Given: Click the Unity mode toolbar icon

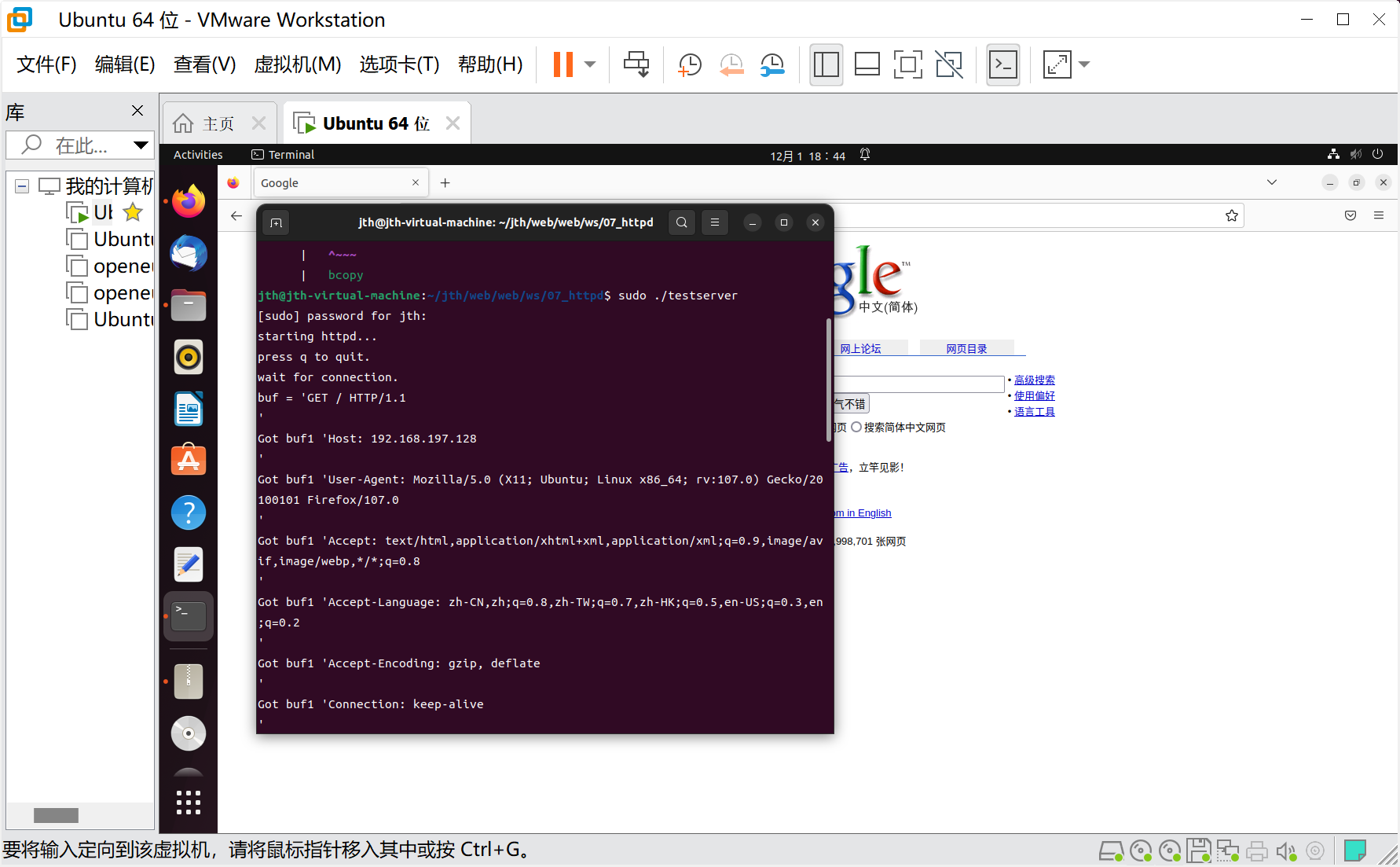Looking at the screenshot, I should (x=949, y=64).
